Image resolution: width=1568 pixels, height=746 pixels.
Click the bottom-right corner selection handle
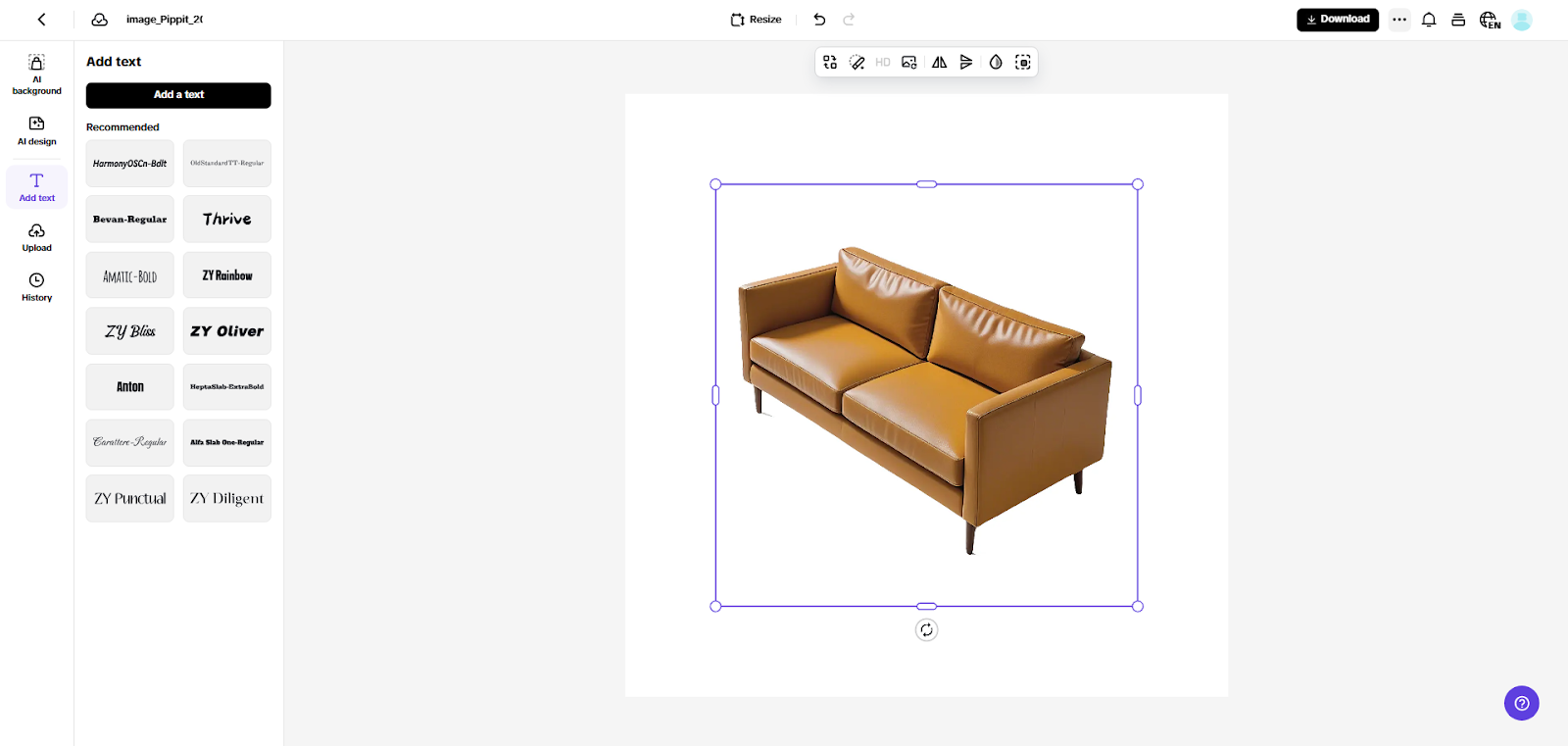point(1138,607)
